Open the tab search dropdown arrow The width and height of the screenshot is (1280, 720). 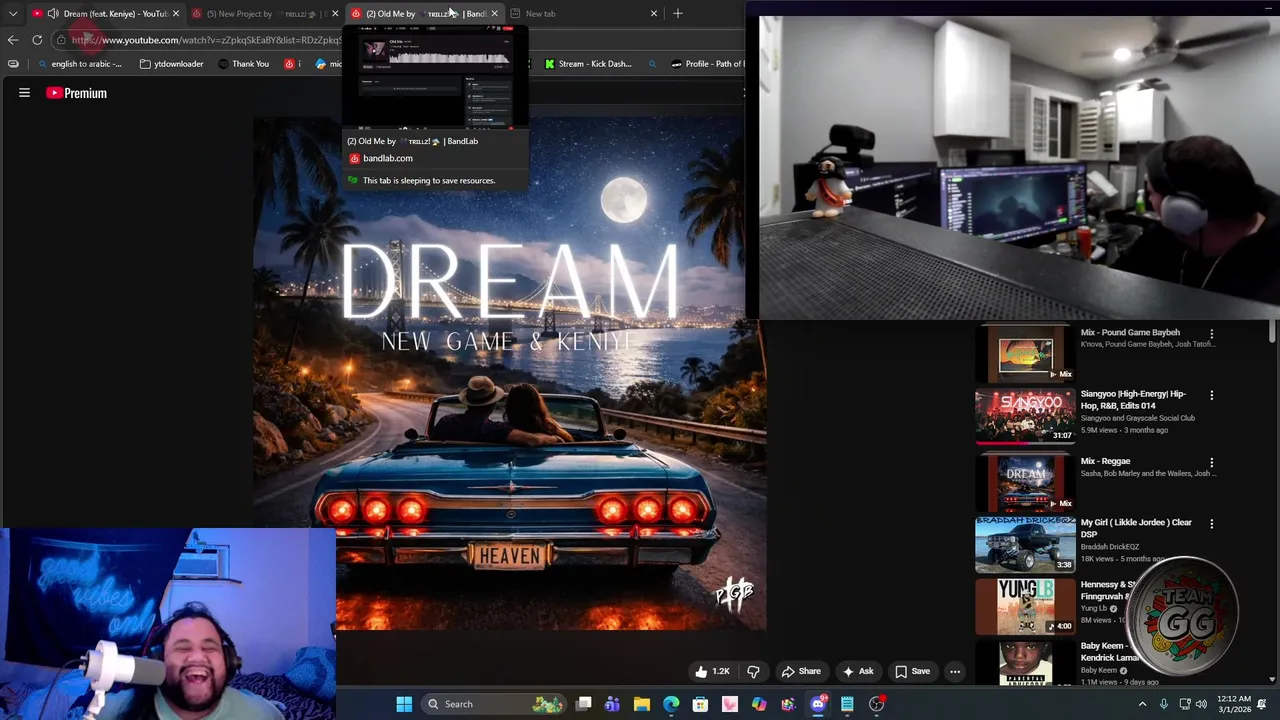pyautogui.click(x=13, y=14)
